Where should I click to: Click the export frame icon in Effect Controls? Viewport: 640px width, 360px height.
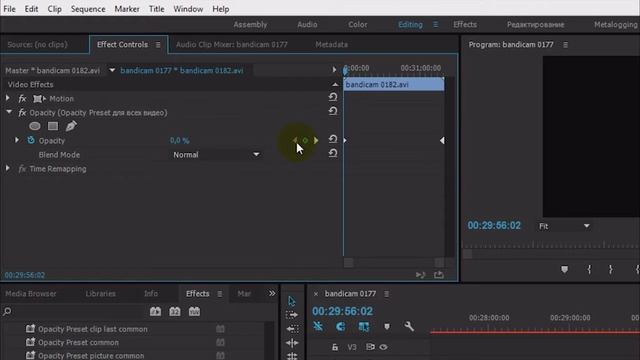439,275
